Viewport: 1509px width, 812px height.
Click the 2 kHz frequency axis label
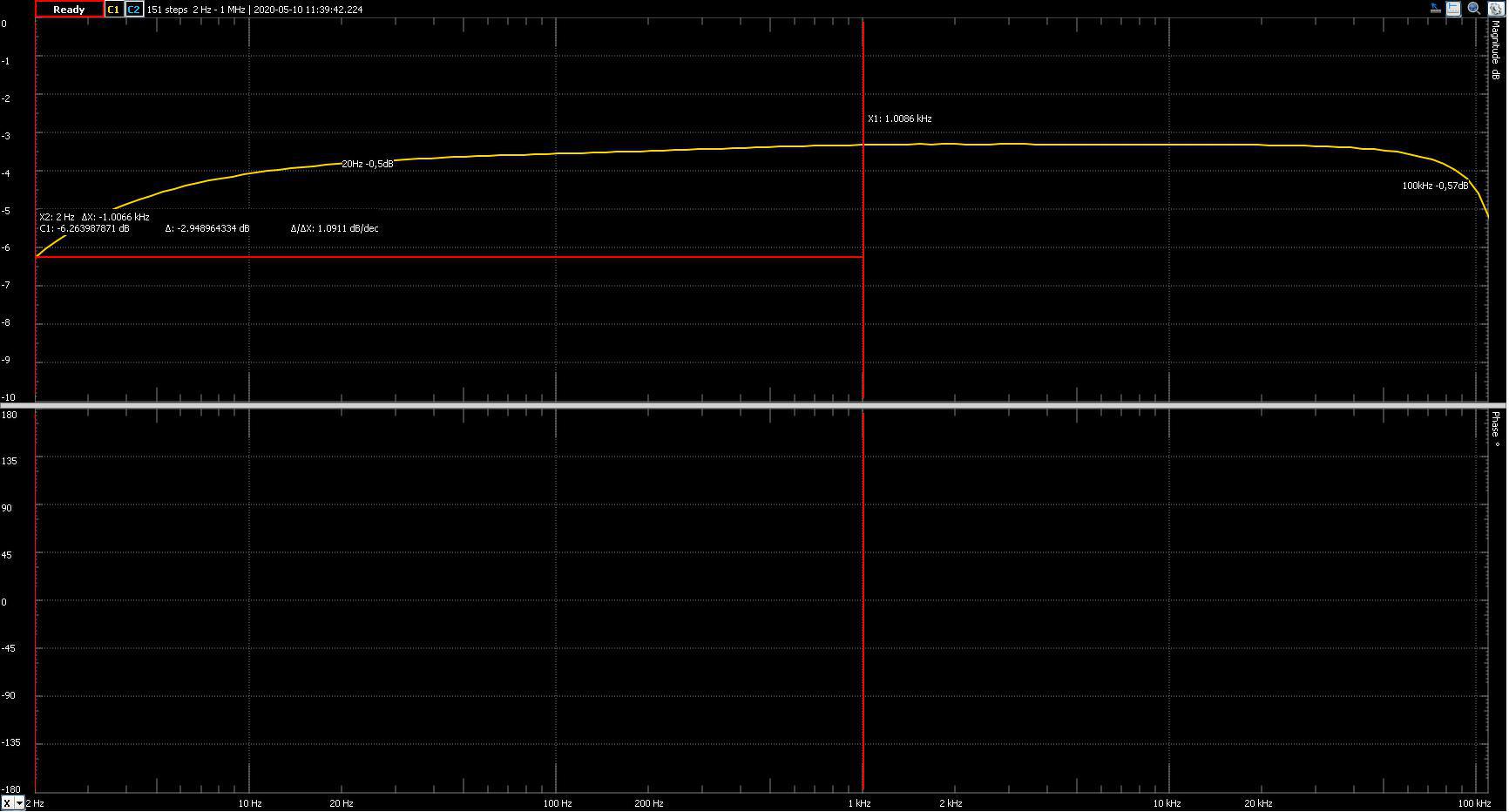[951, 803]
